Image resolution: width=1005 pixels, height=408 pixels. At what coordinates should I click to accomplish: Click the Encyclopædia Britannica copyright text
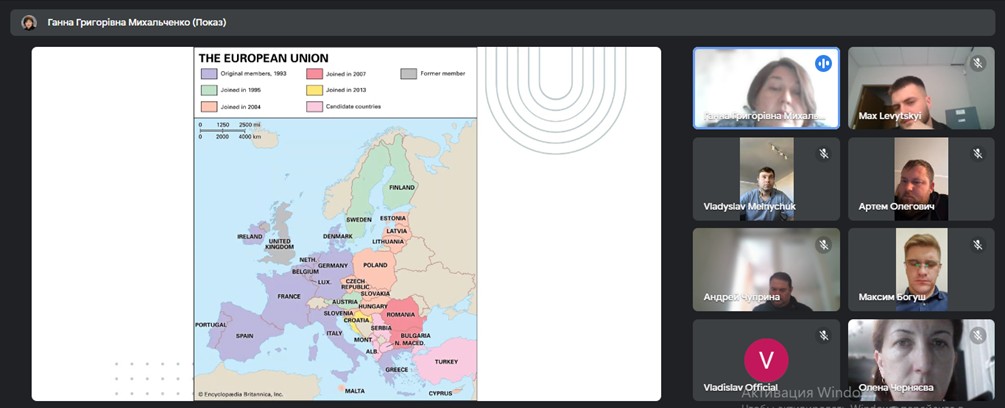point(240,395)
